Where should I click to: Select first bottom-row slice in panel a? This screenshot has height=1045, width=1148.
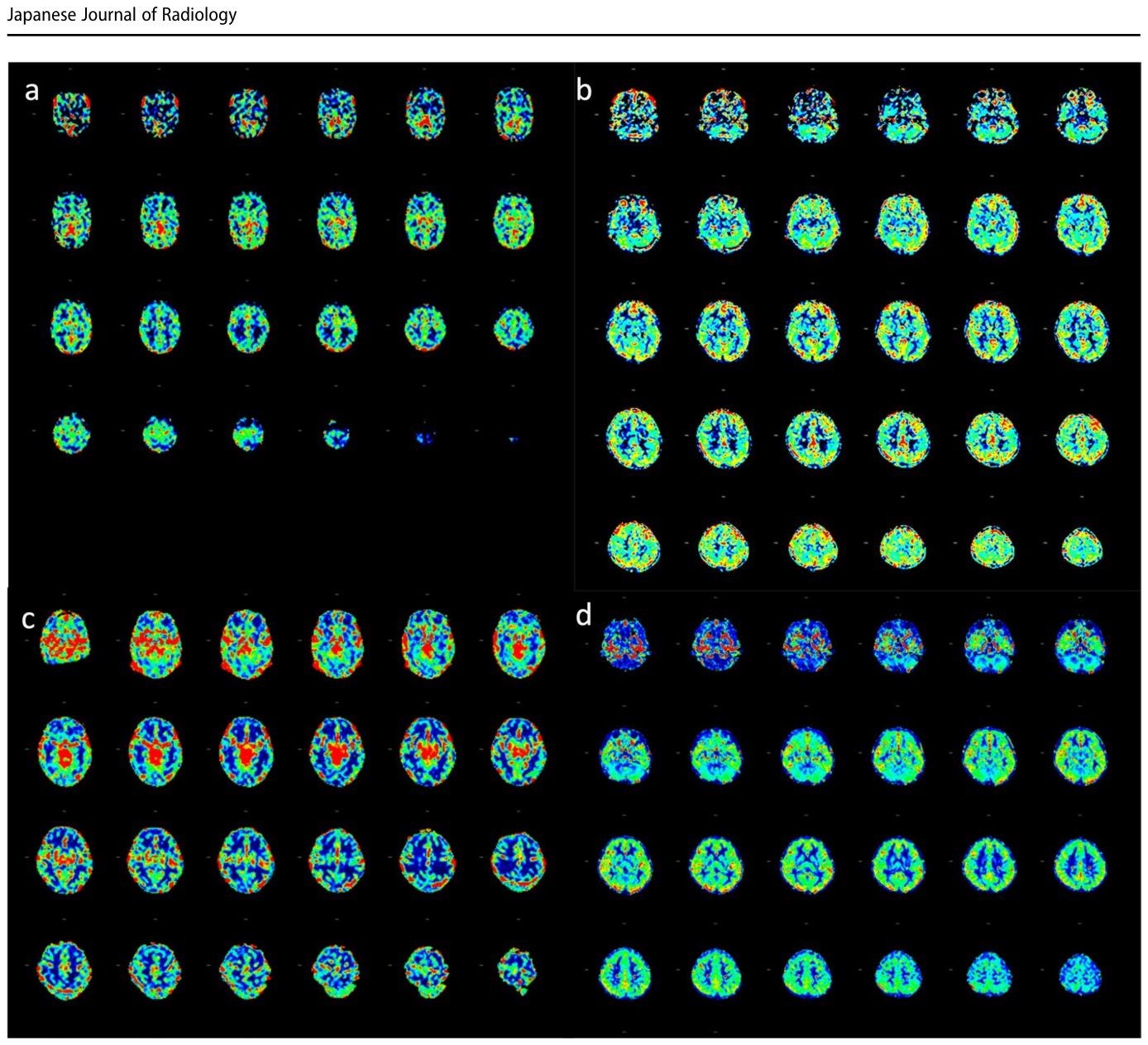[72, 433]
